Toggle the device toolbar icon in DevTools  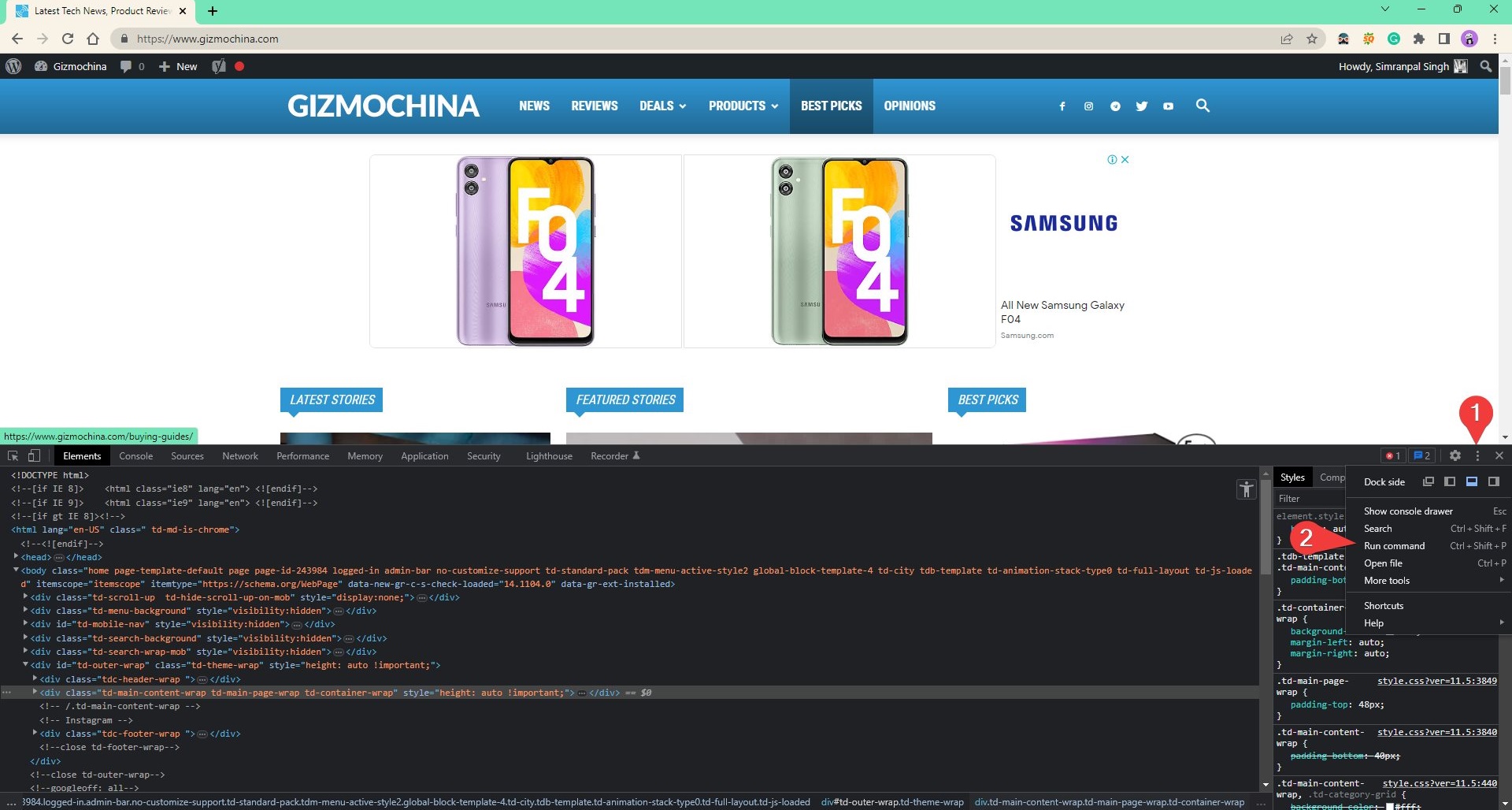[x=34, y=455]
